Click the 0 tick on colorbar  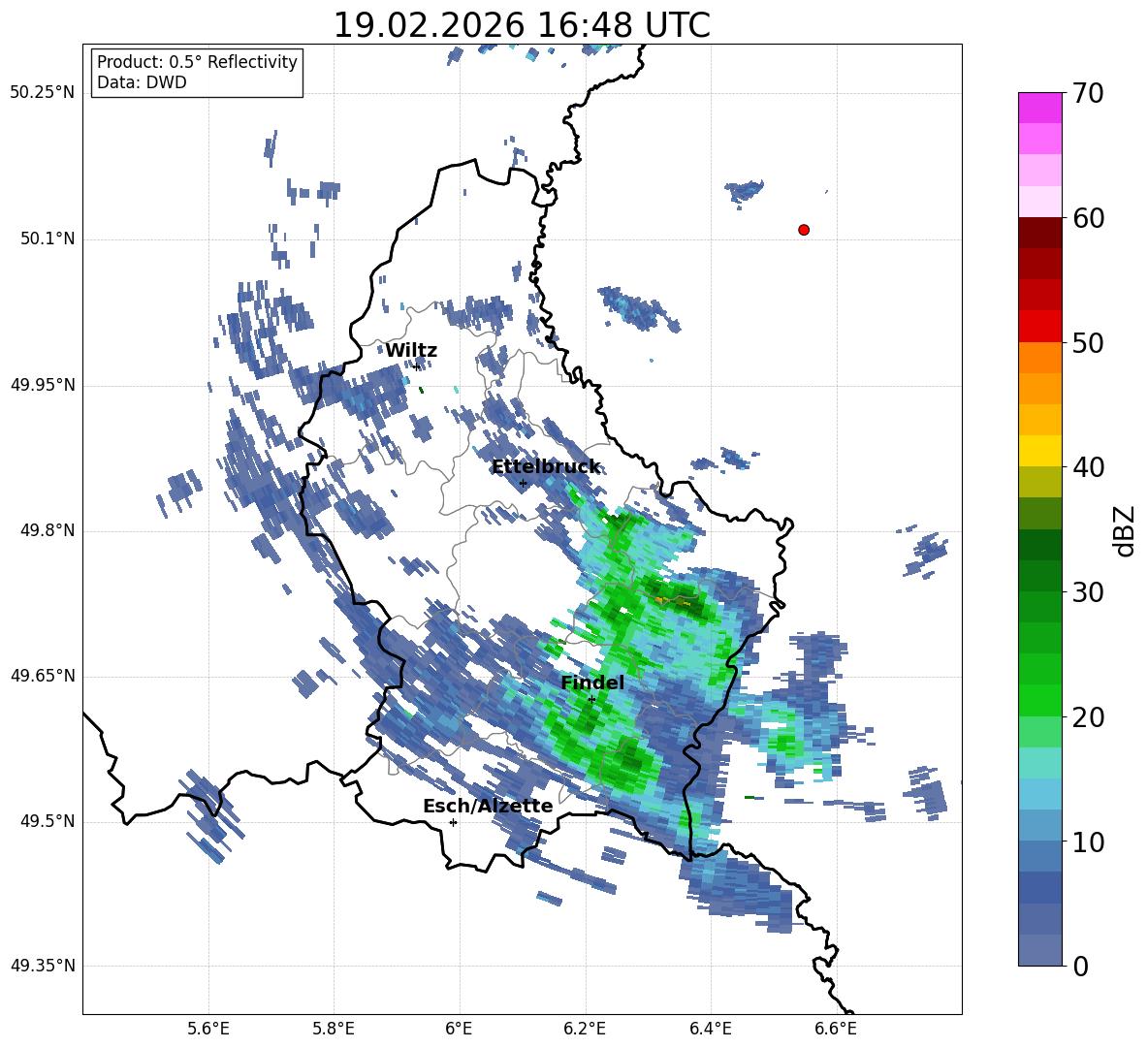1080,966
